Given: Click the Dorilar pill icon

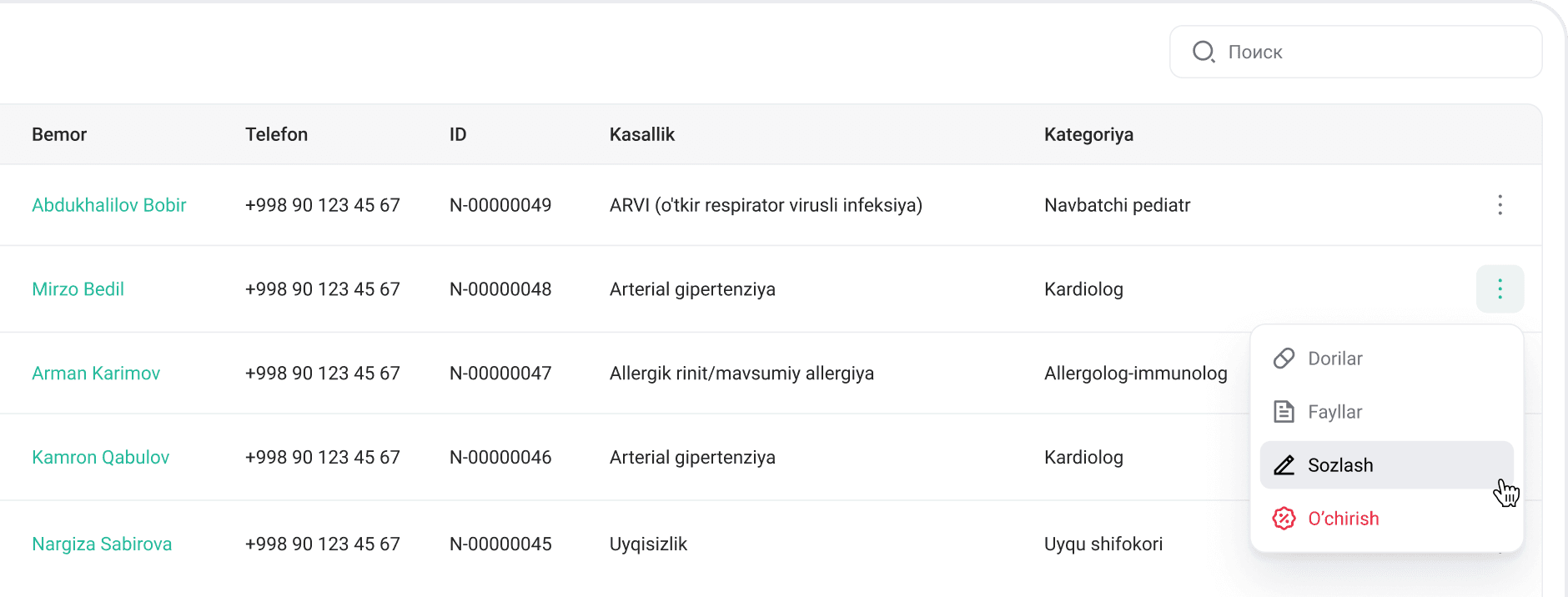Looking at the screenshot, I should [x=1284, y=359].
